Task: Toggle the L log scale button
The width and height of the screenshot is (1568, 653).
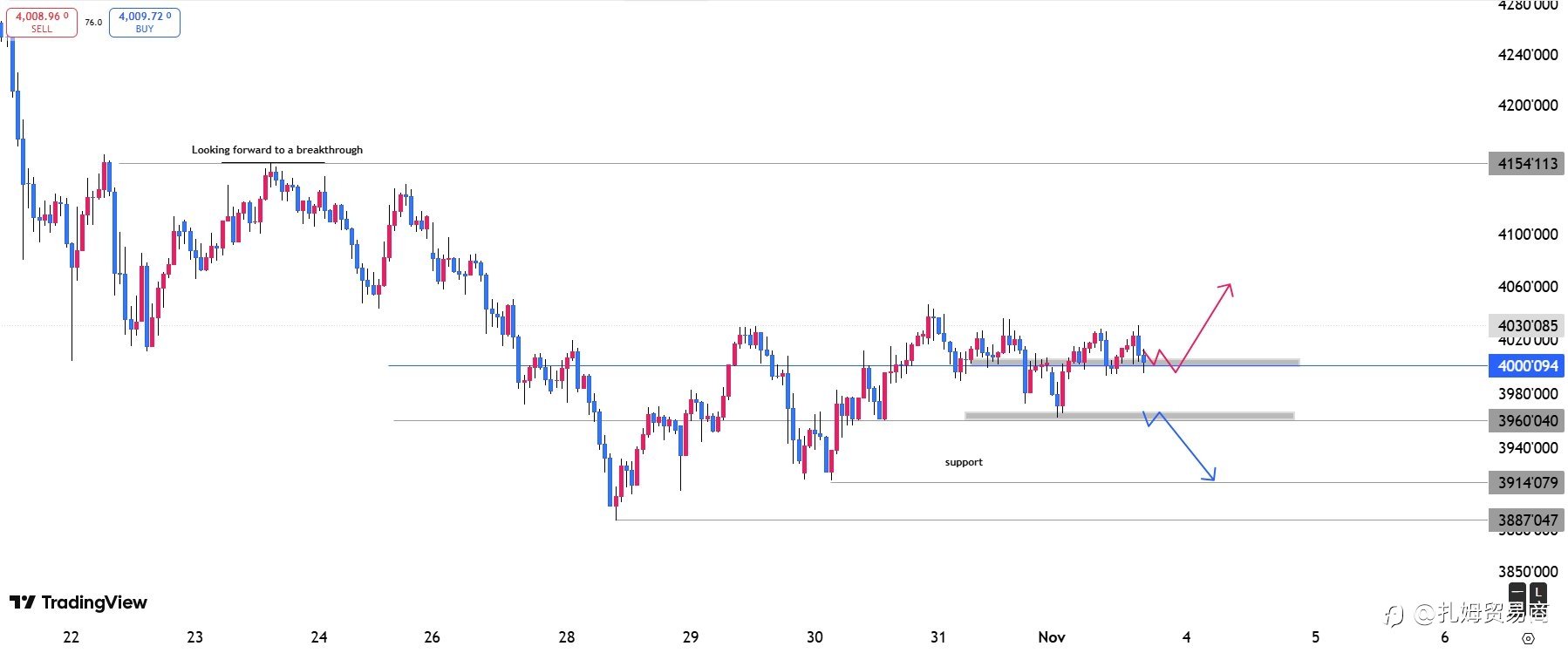Action: (1538, 593)
